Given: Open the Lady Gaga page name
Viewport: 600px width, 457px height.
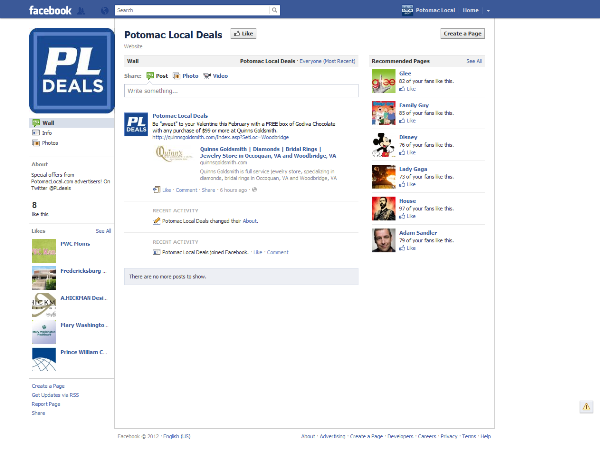Looking at the screenshot, I should (413, 169).
